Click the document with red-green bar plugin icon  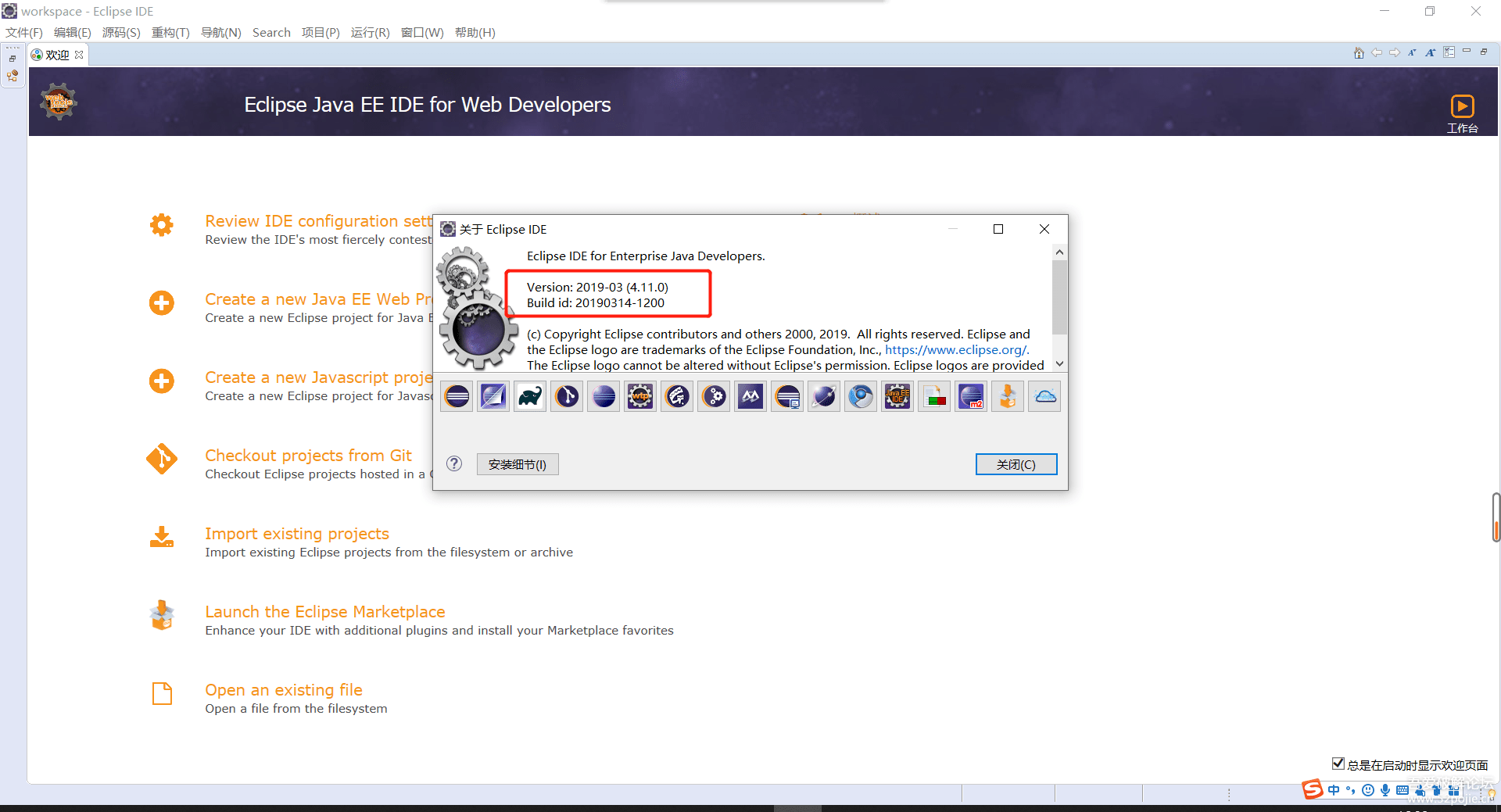(x=934, y=397)
